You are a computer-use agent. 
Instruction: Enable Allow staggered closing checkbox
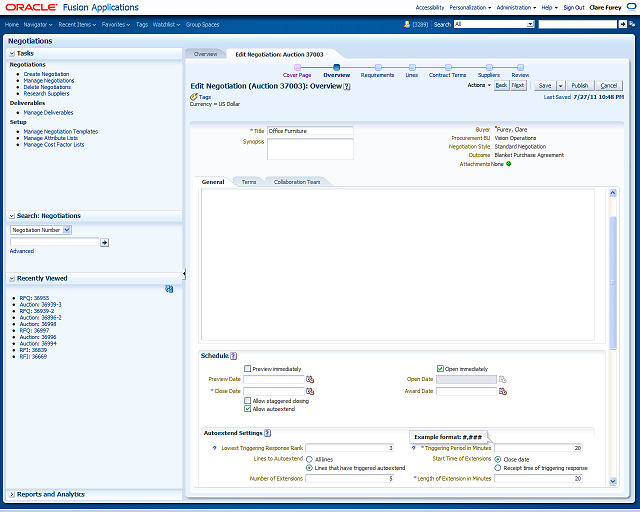pyautogui.click(x=247, y=401)
